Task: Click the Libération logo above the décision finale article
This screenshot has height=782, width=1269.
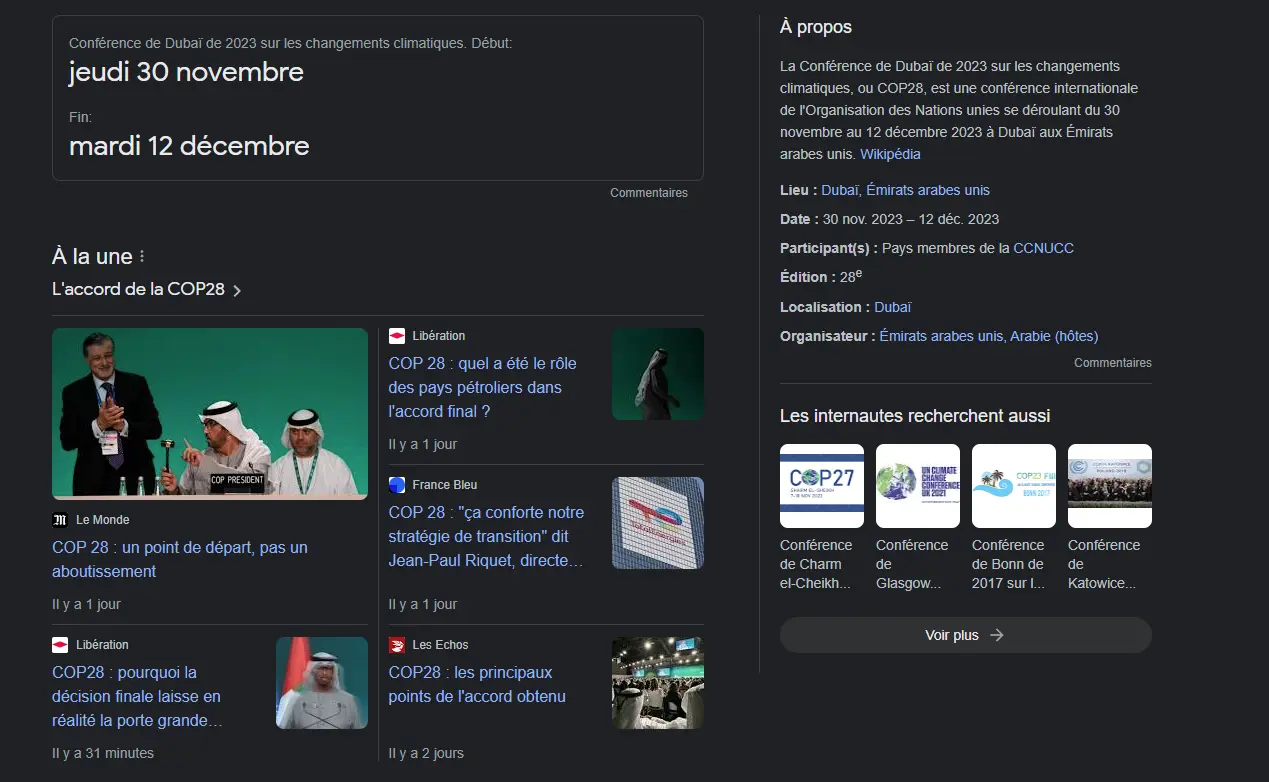Action: tap(60, 645)
